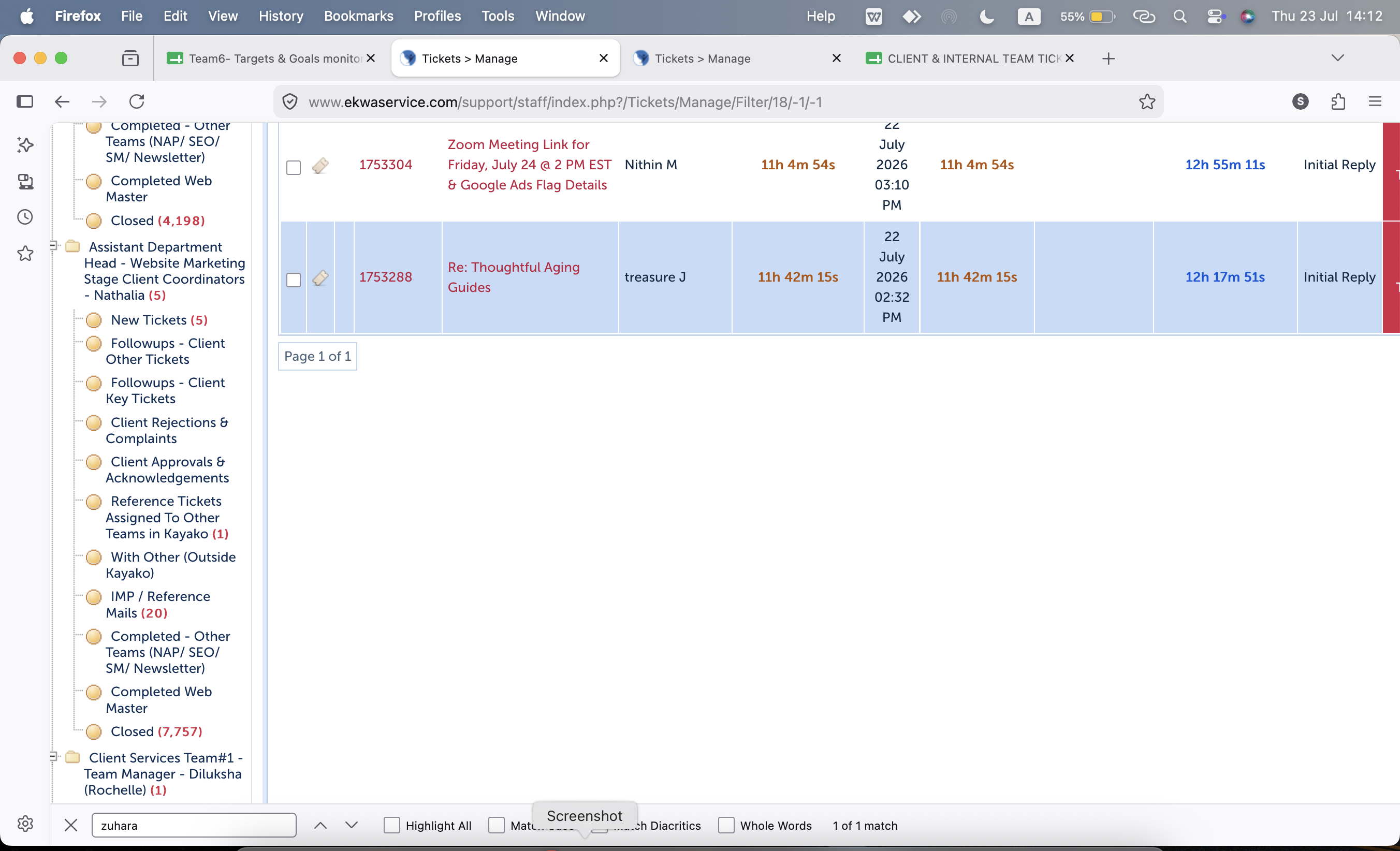
Task: Jump to next find match
Action: click(x=352, y=825)
